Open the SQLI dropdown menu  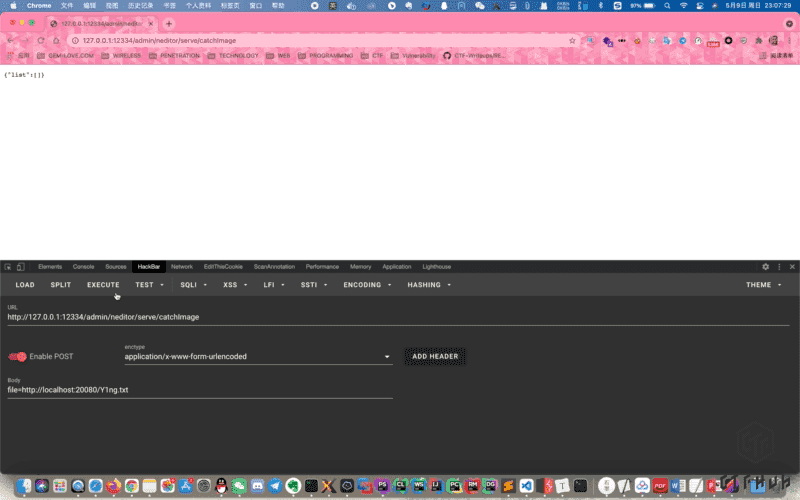coord(193,285)
